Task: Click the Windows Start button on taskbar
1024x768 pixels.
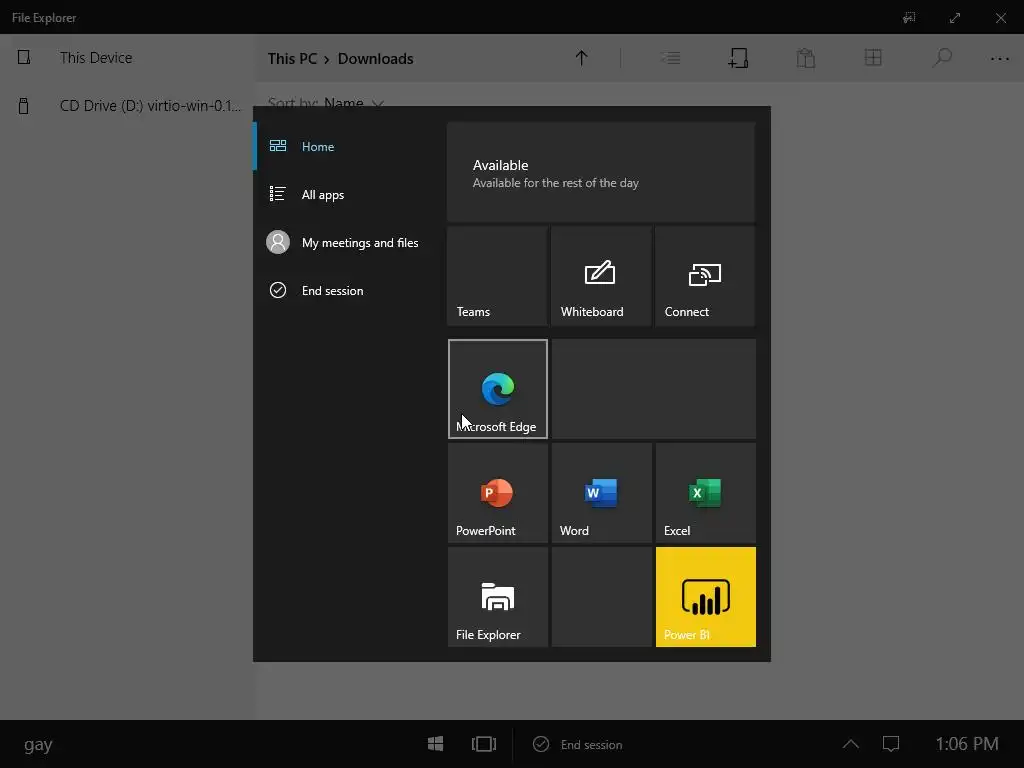Action: [436, 744]
